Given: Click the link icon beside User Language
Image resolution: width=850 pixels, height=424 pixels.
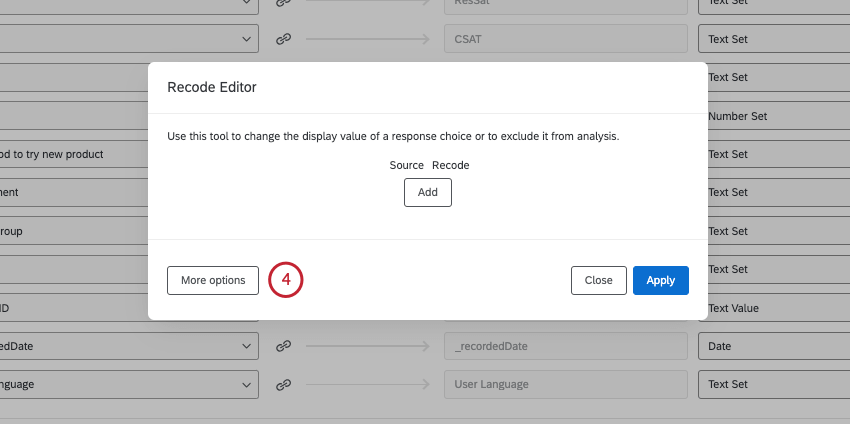Looking at the screenshot, I should tap(283, 384).
